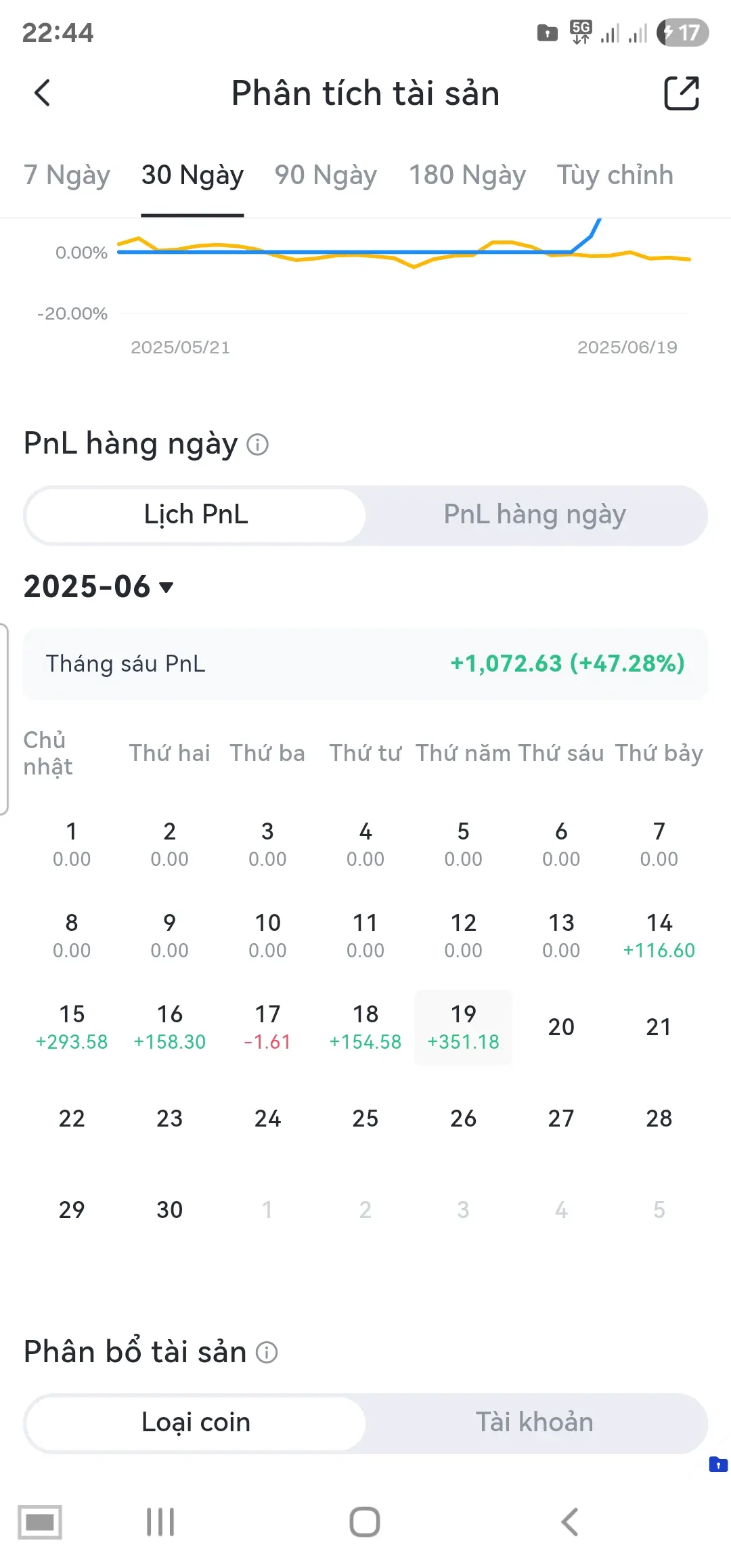Select the 7 Ngày tab
The width and height of the screenshot is (731, 1568).
[67, 175]
